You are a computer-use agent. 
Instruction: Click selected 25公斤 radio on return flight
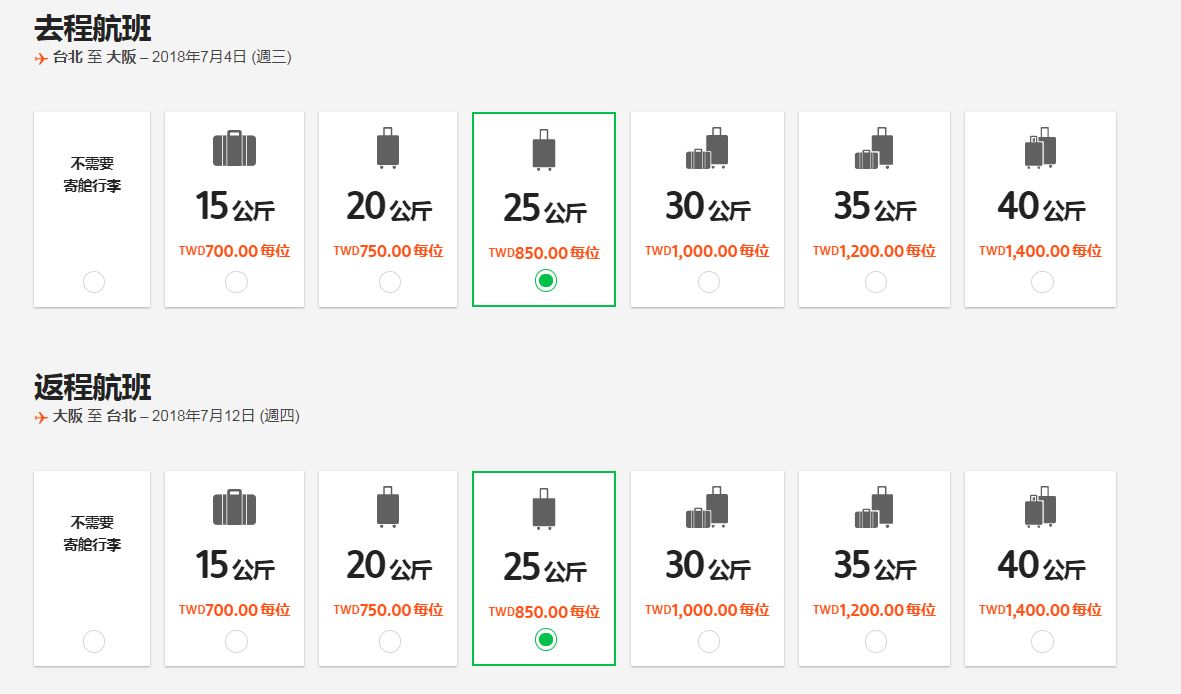546,640
